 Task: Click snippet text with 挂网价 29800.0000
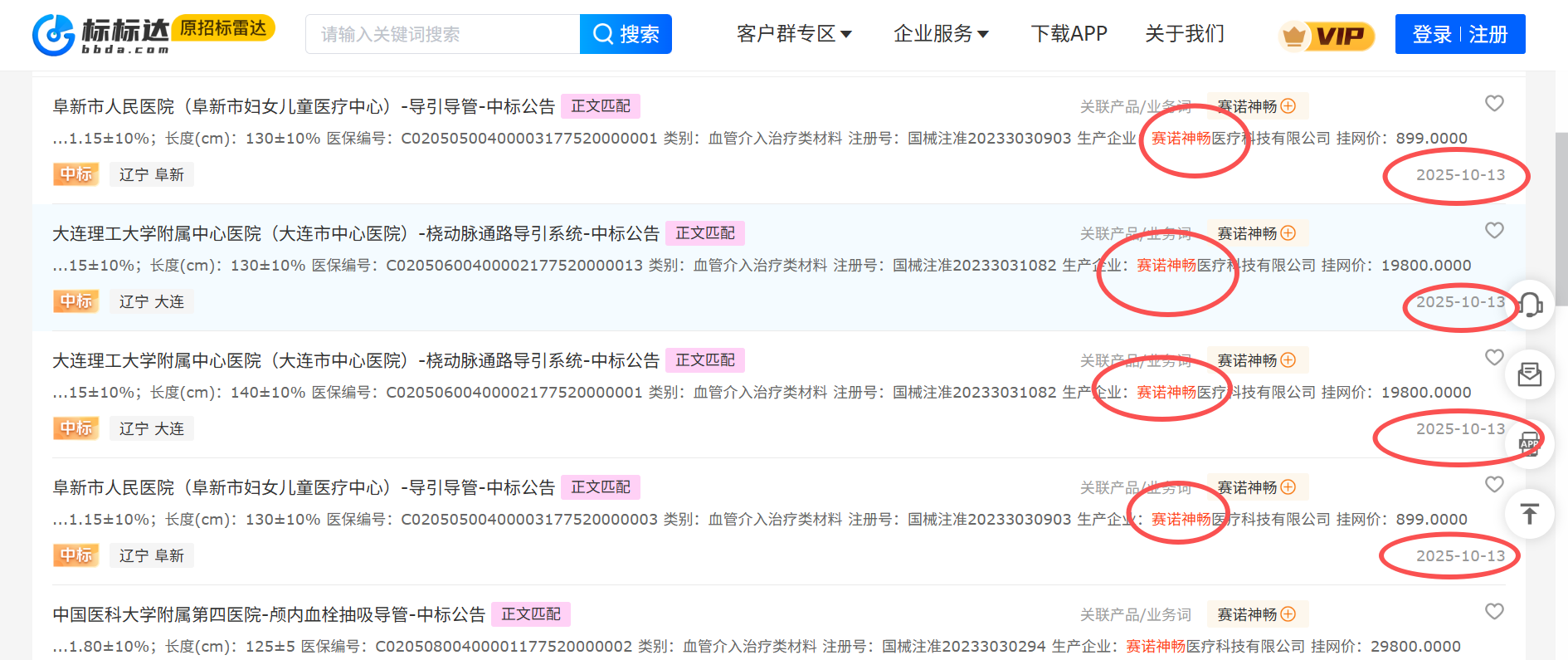coord(757,646)
